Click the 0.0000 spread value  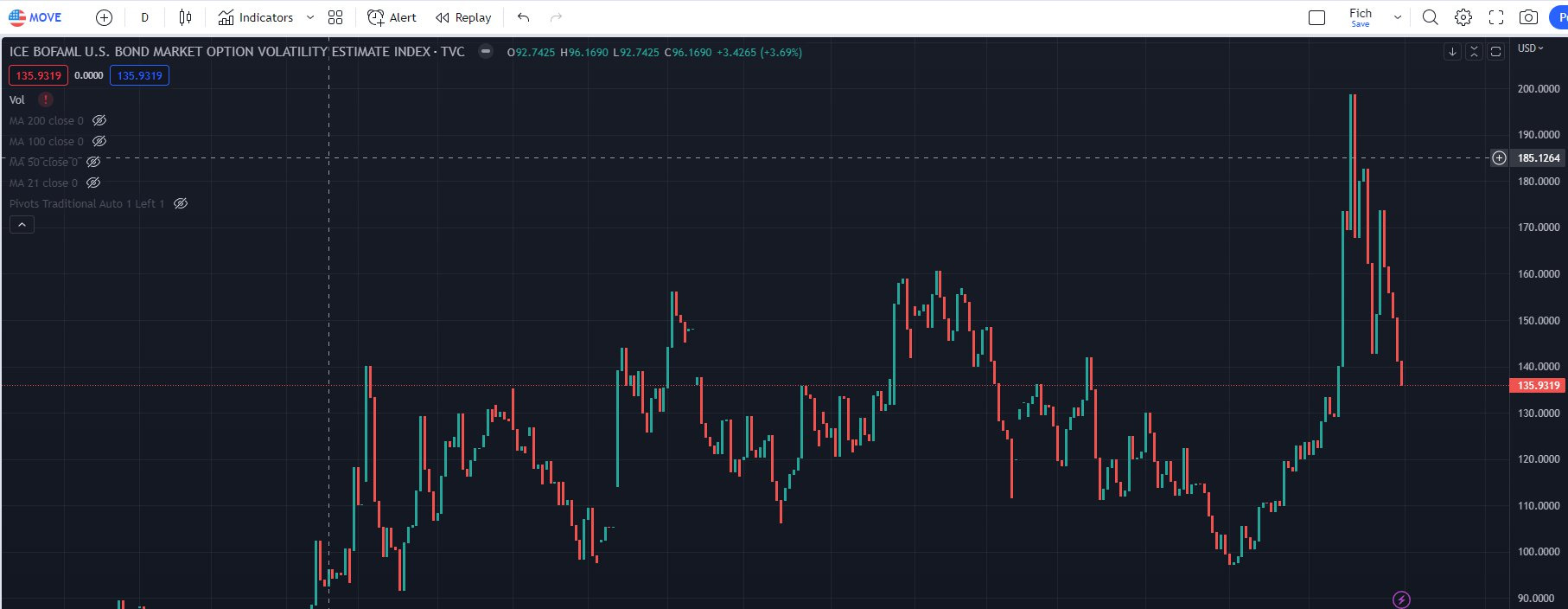89,76
